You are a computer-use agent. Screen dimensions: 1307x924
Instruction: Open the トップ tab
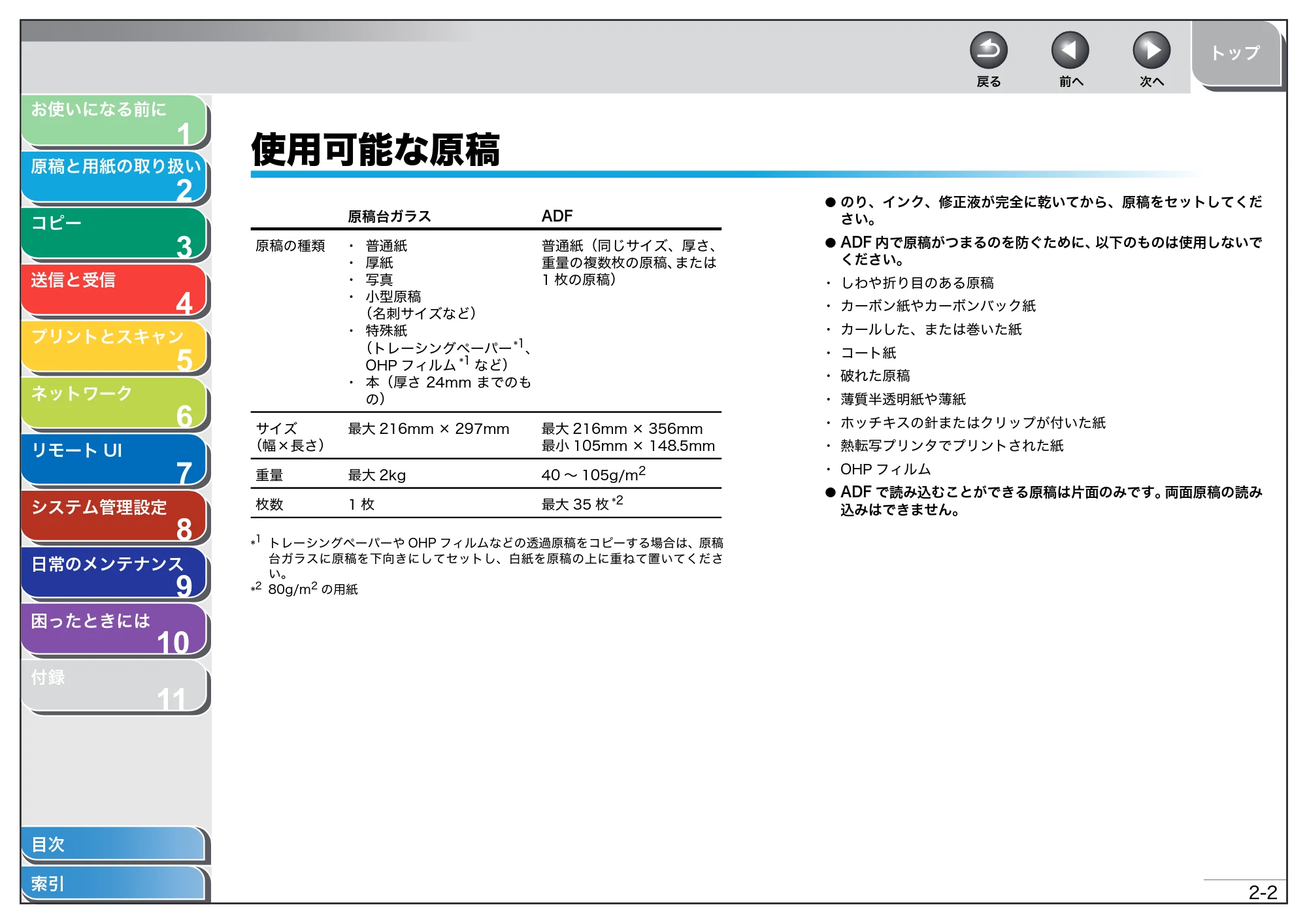[x=1236, y=54]
